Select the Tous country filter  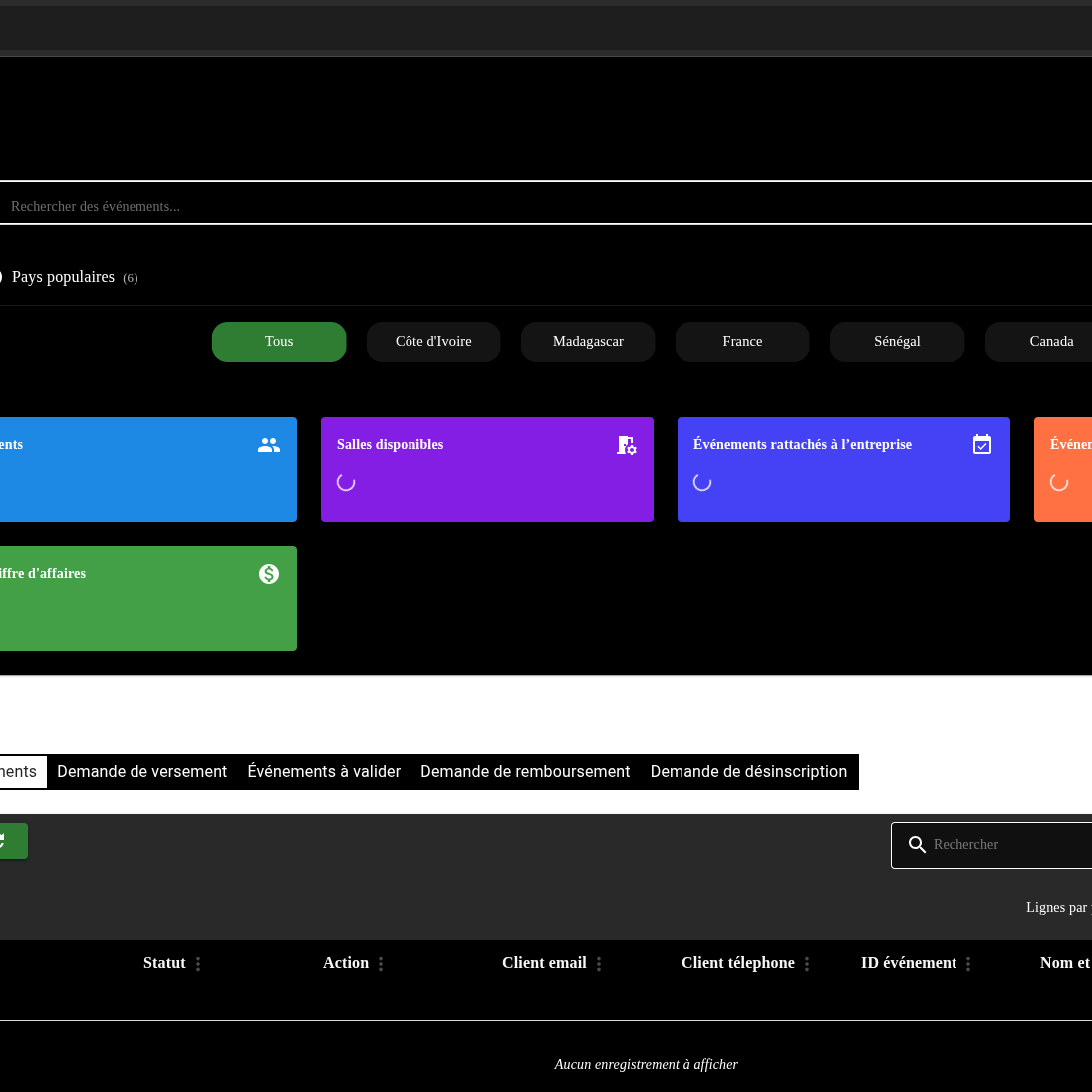(x=279, y=342)
